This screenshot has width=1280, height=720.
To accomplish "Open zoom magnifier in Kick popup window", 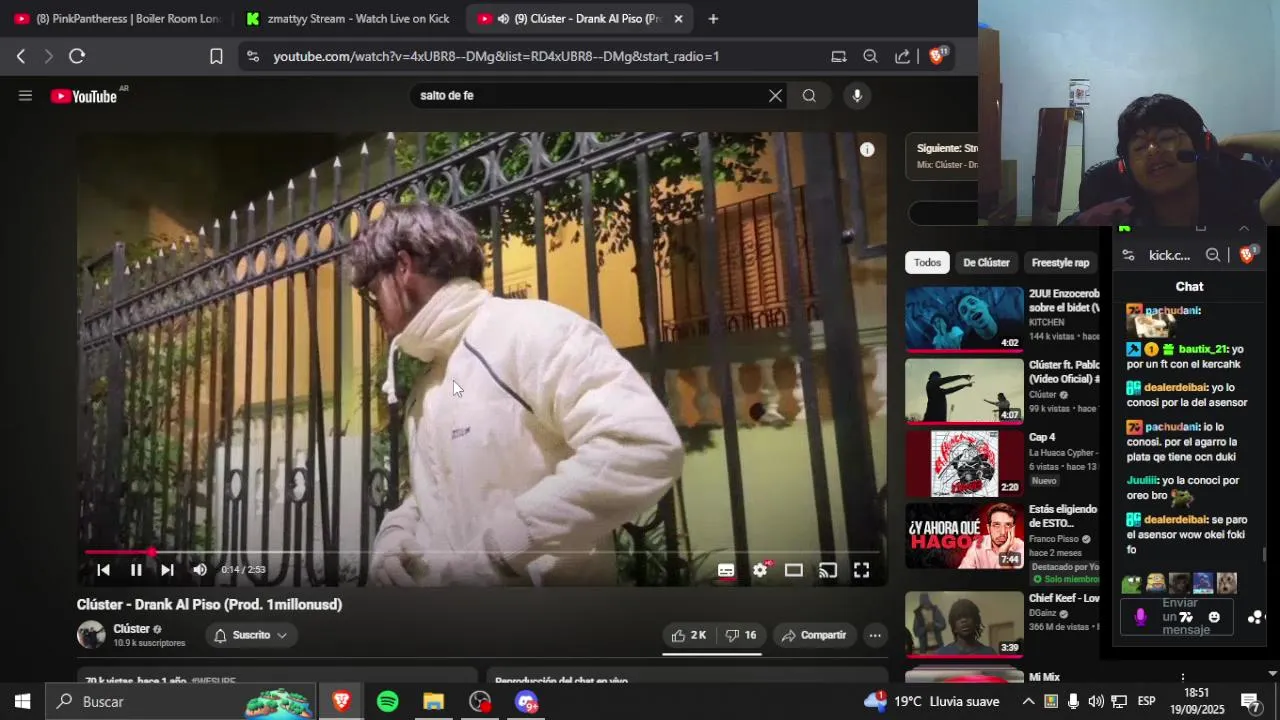I will coord(1212,255).
